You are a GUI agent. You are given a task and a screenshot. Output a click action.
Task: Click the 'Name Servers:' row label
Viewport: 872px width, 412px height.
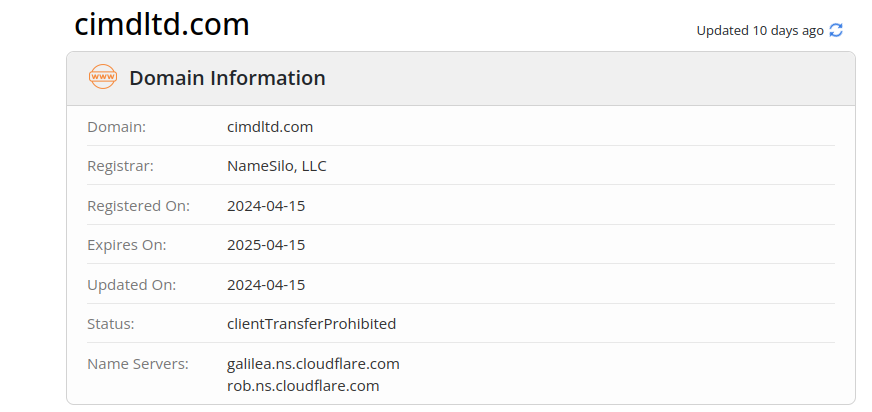click(x=138, y=363)
